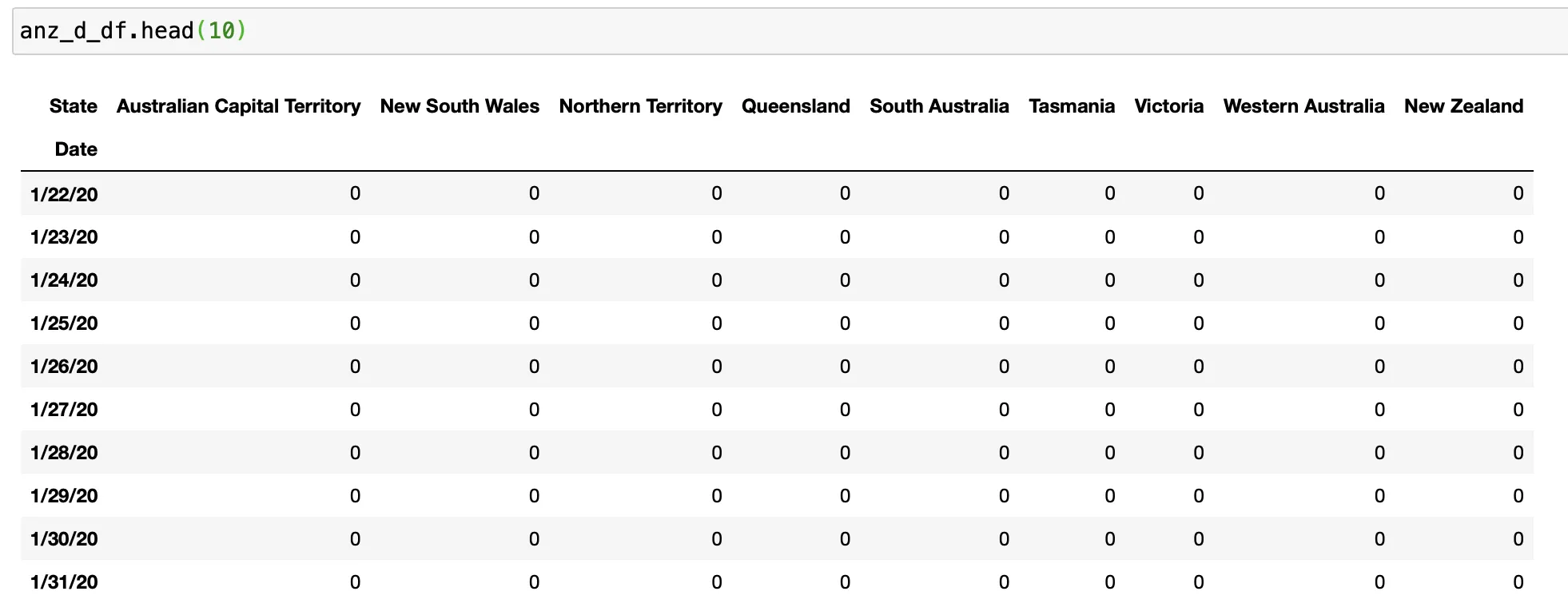Image resolution: width=1568 pixels, height=615 pixels.
Task: Select the 'Date' index label
Action: click(x=76, y=149)
